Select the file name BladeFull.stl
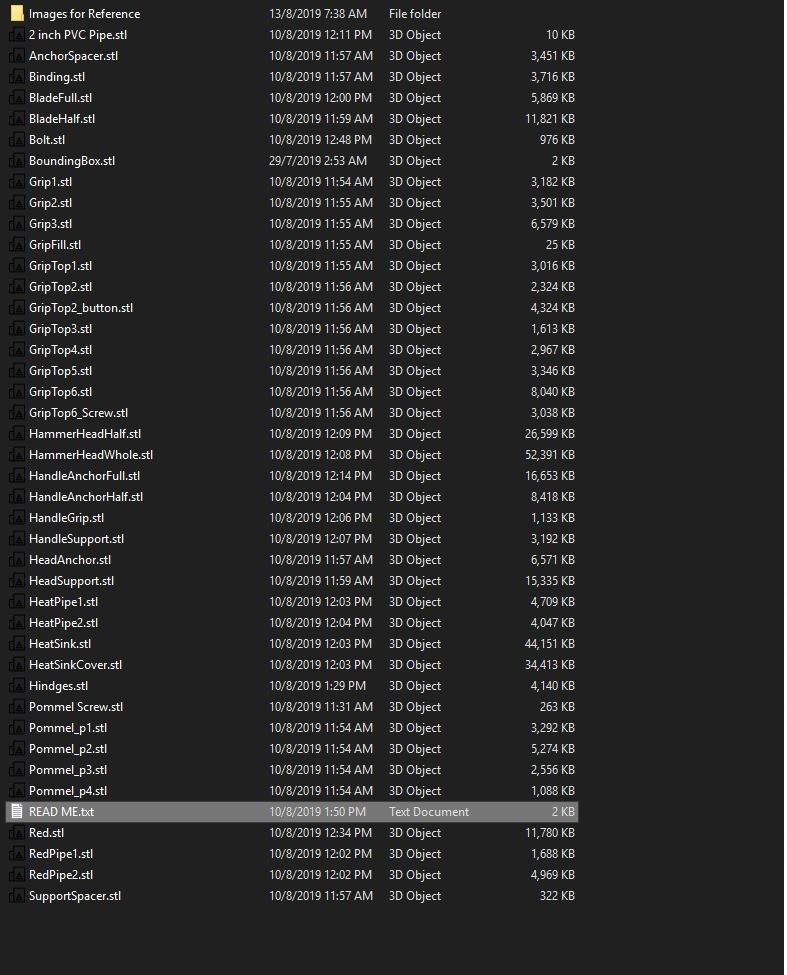The width and height of the screenshot is (787, 975). click(60, 98)
